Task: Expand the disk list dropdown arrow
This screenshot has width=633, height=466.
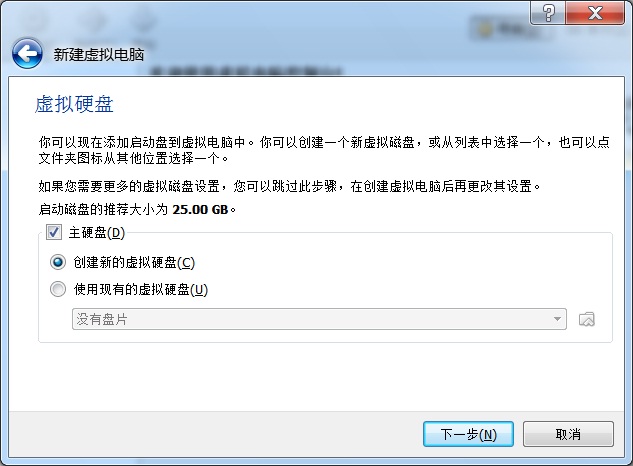Action: tap(557, 319)
